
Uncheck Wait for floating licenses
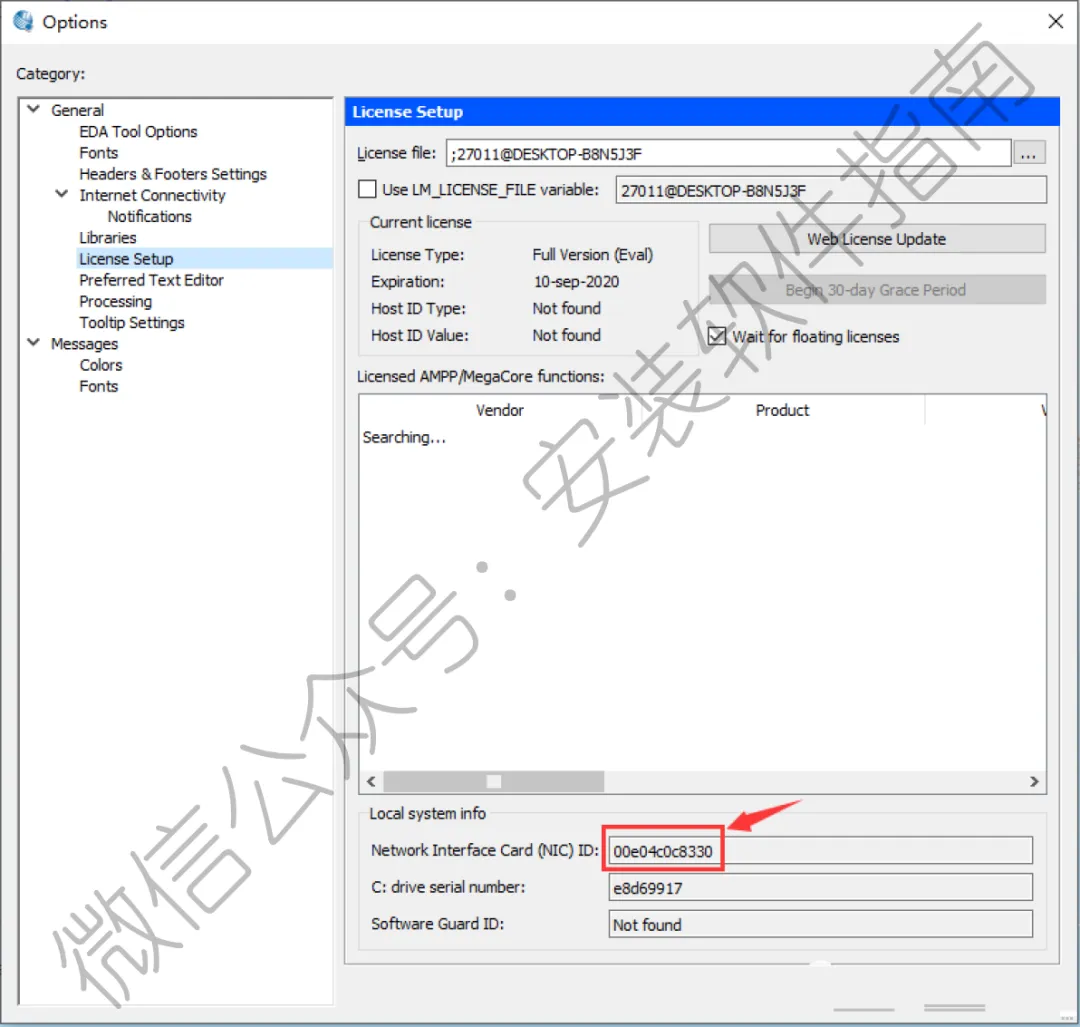click(716, 336)
